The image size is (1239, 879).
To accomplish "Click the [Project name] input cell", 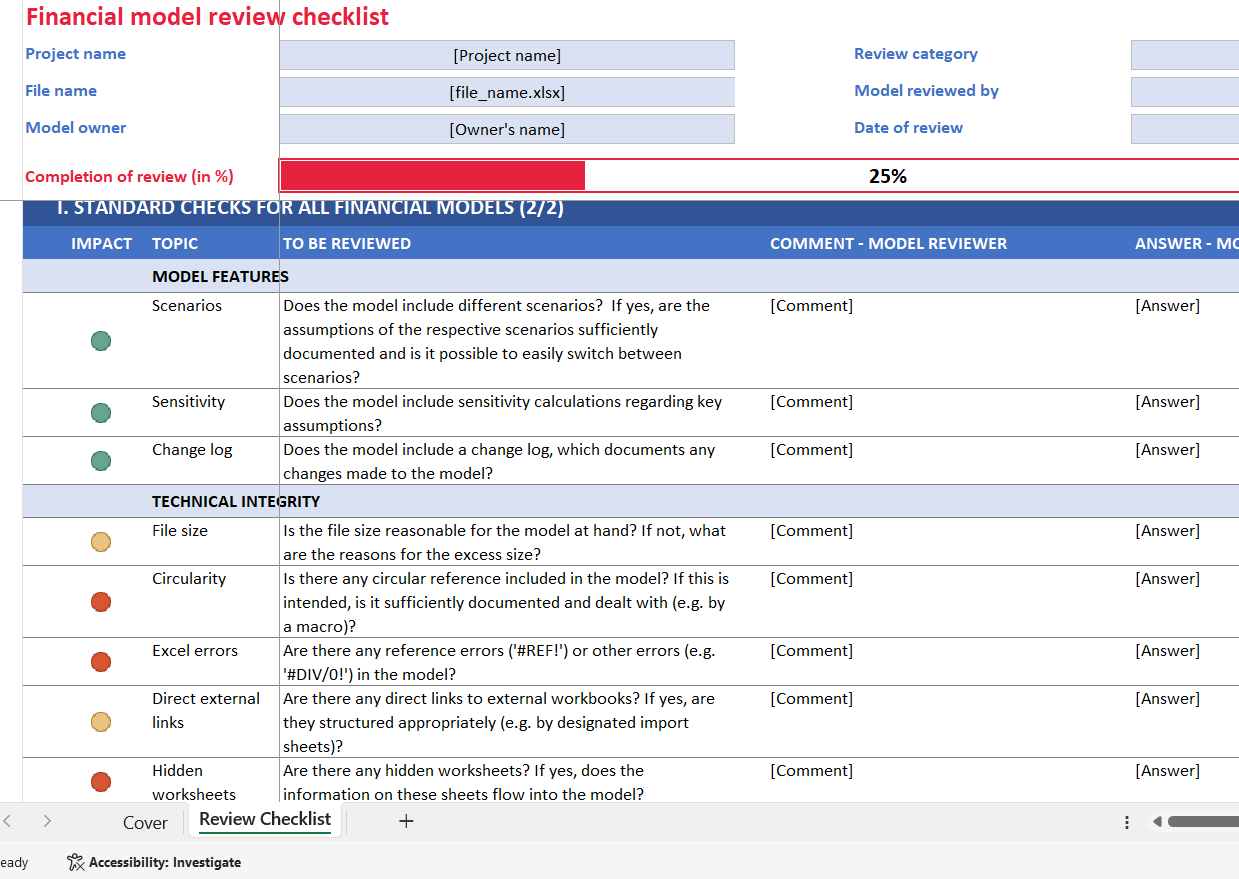I will pos(507,55).
